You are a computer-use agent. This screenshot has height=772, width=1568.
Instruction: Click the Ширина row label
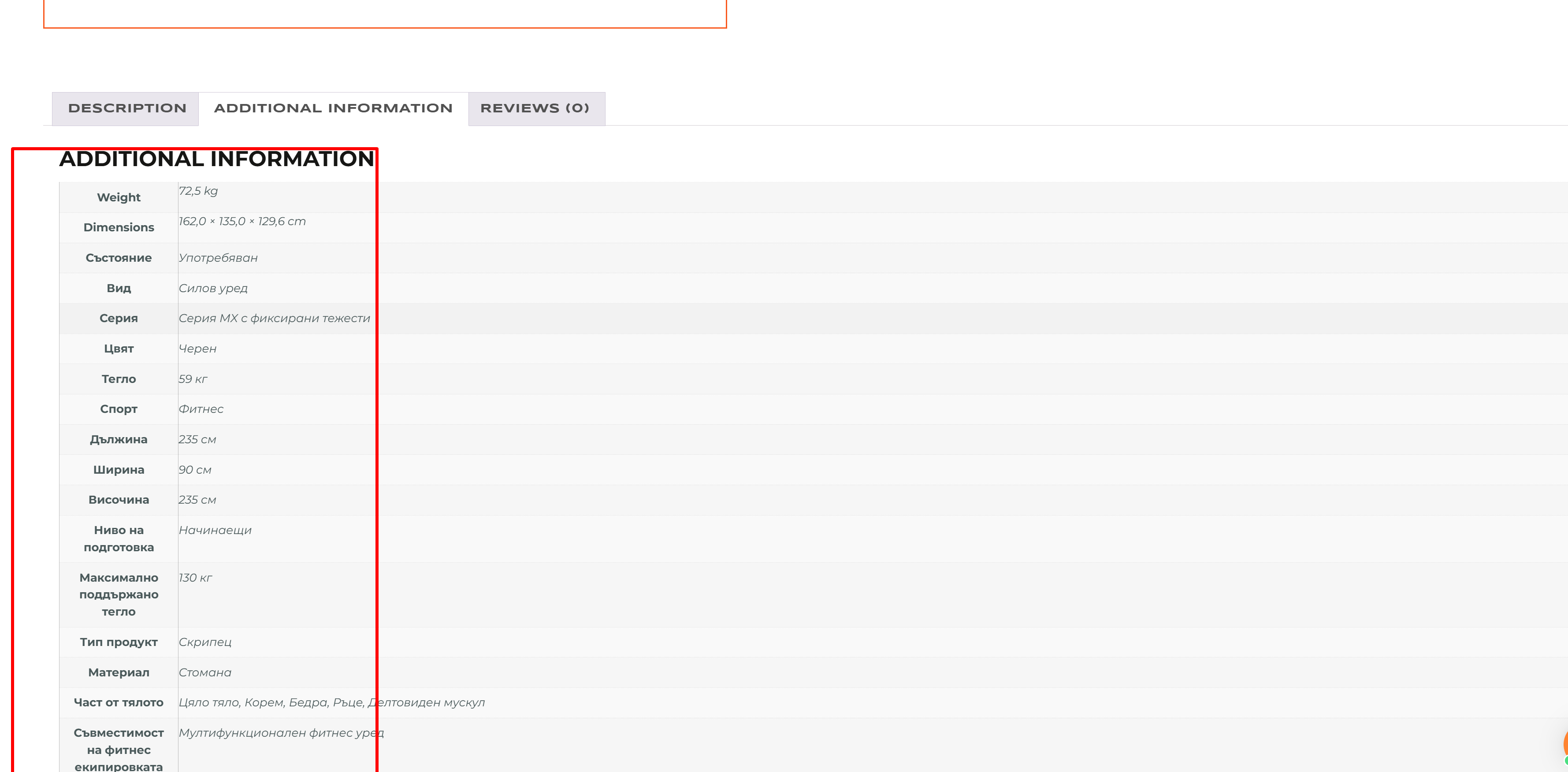(119, 469)
